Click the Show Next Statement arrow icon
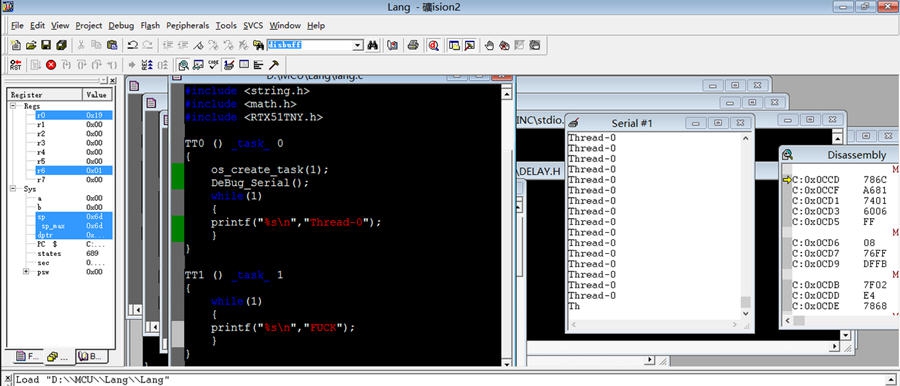900x386 pixels. click(132, 65)
